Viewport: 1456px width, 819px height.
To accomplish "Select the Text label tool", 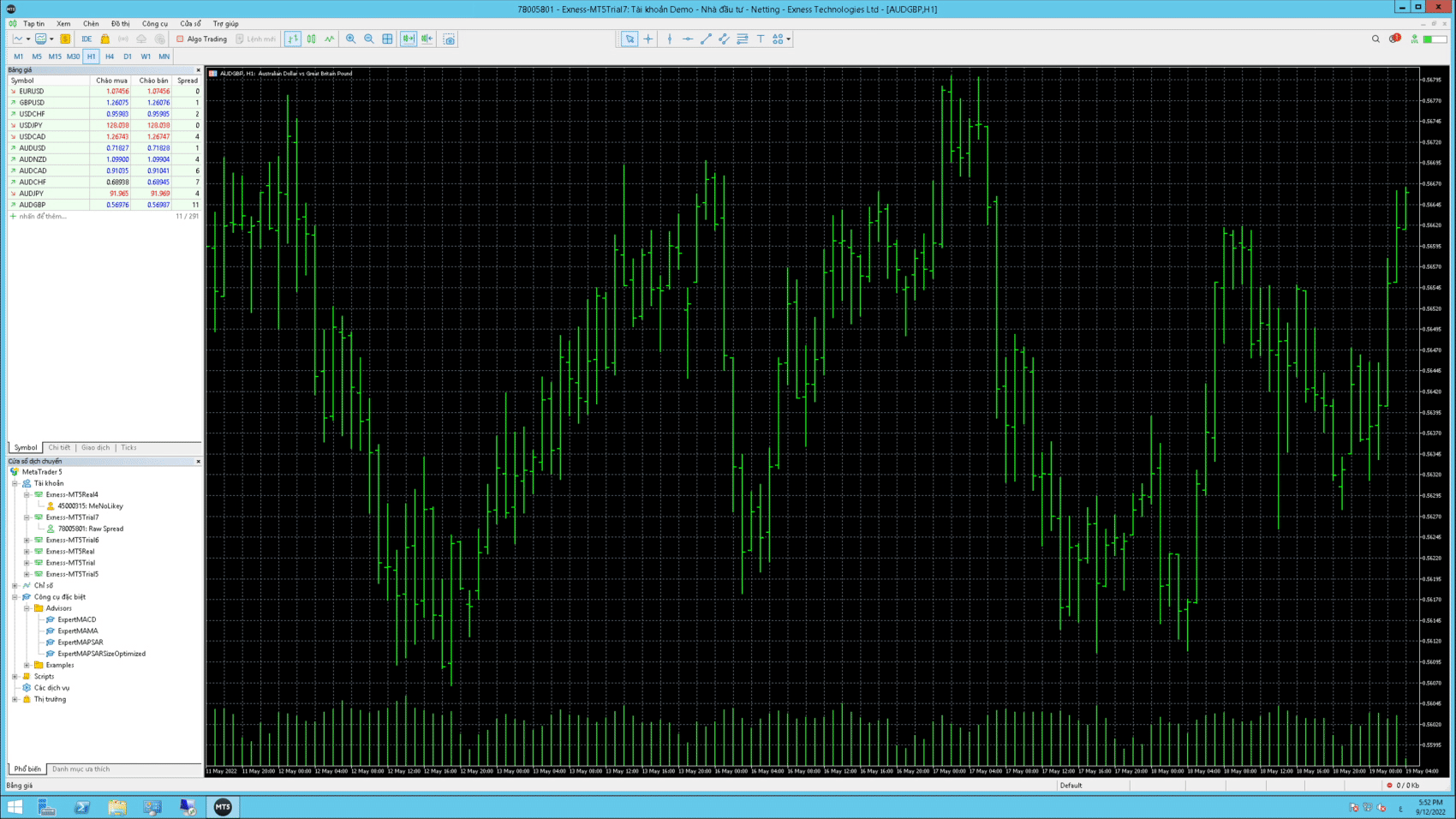I will coord(761,39).
